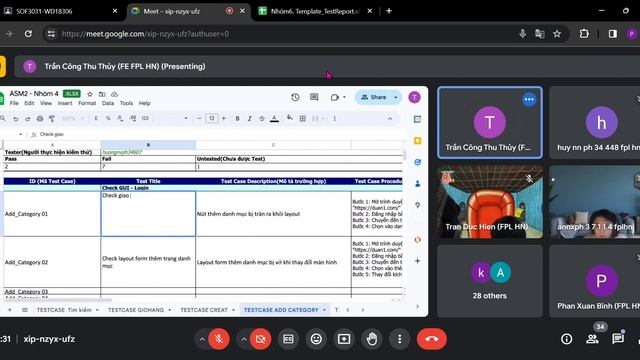The width and height of the screenshot is (640, 360).
Task: Toggle bold formatting in Sheets toolbar
Action: 237,118
